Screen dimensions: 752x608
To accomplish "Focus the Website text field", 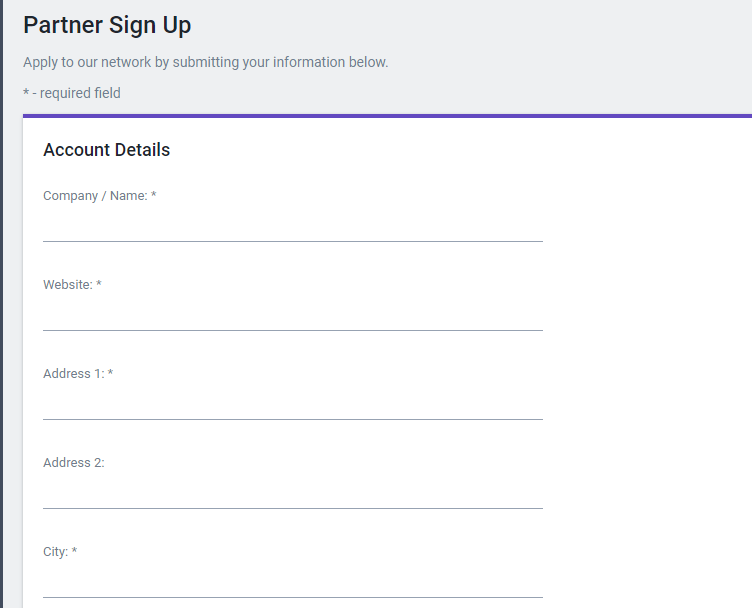I will (292, 315).
